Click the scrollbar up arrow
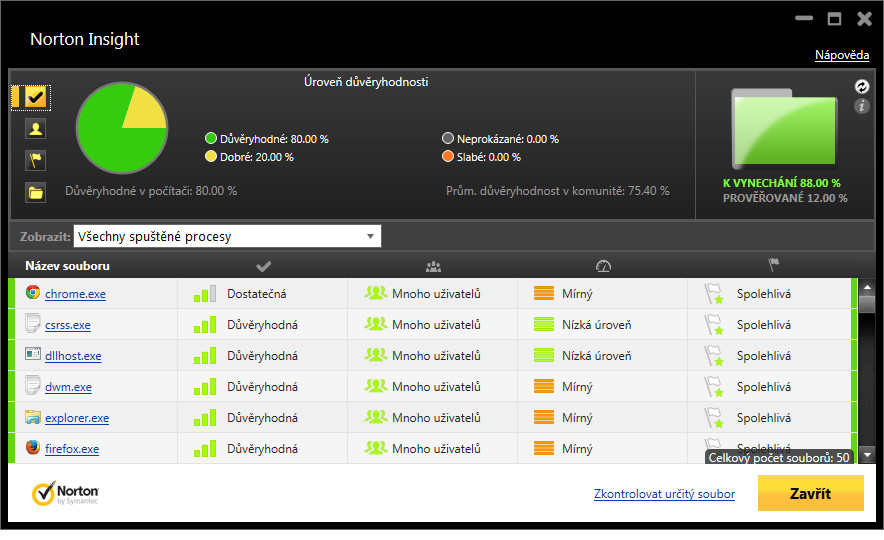884x540 pixels. pos(867,287)
